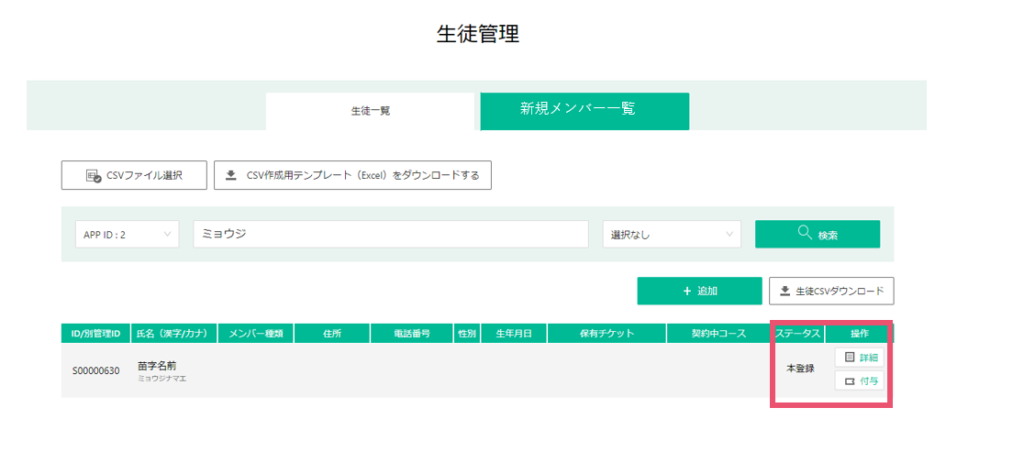Click the ID/別管理ID column header
The width and height of the screenshot is (1024, 463).
96,333
